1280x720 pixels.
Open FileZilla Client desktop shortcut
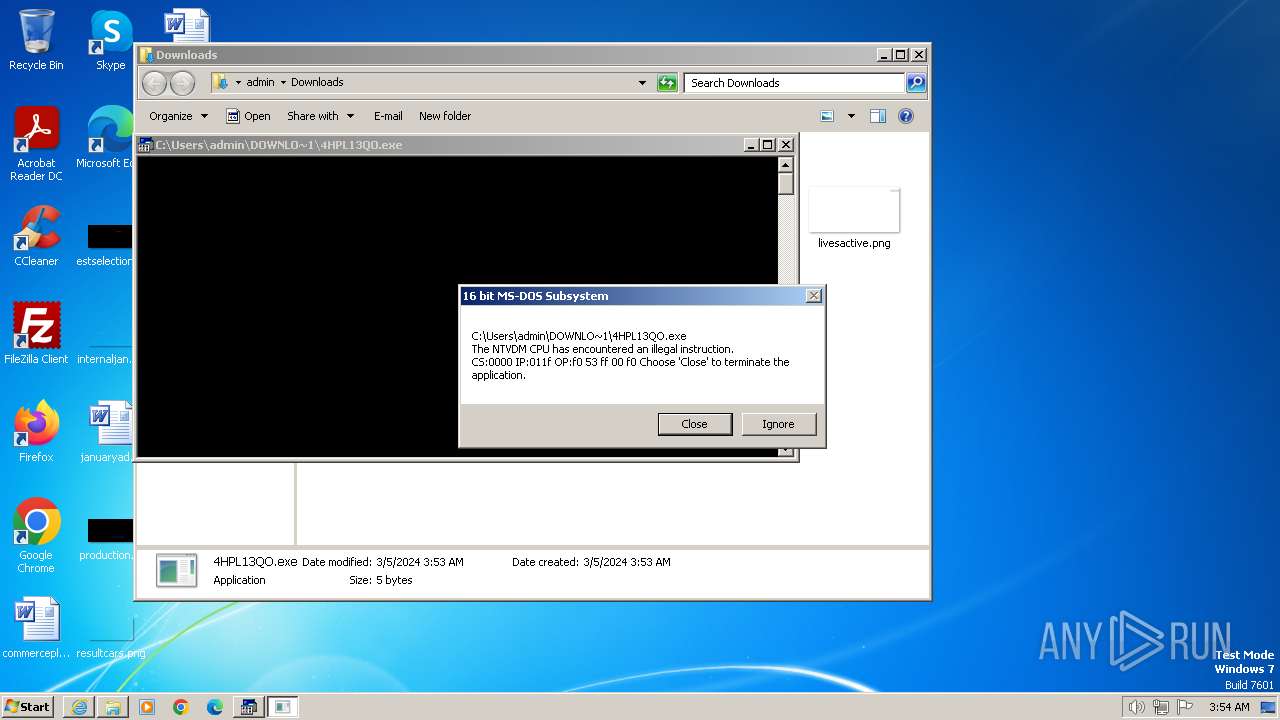36,333
